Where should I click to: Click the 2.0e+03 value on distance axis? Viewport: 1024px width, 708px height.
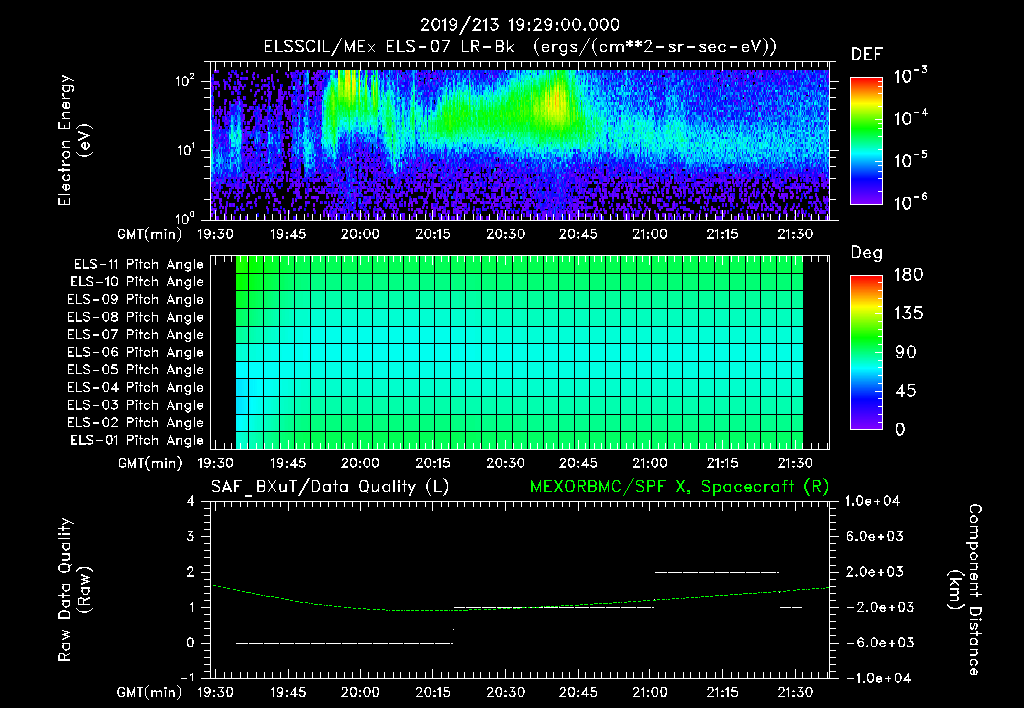[x=874, y=571]
